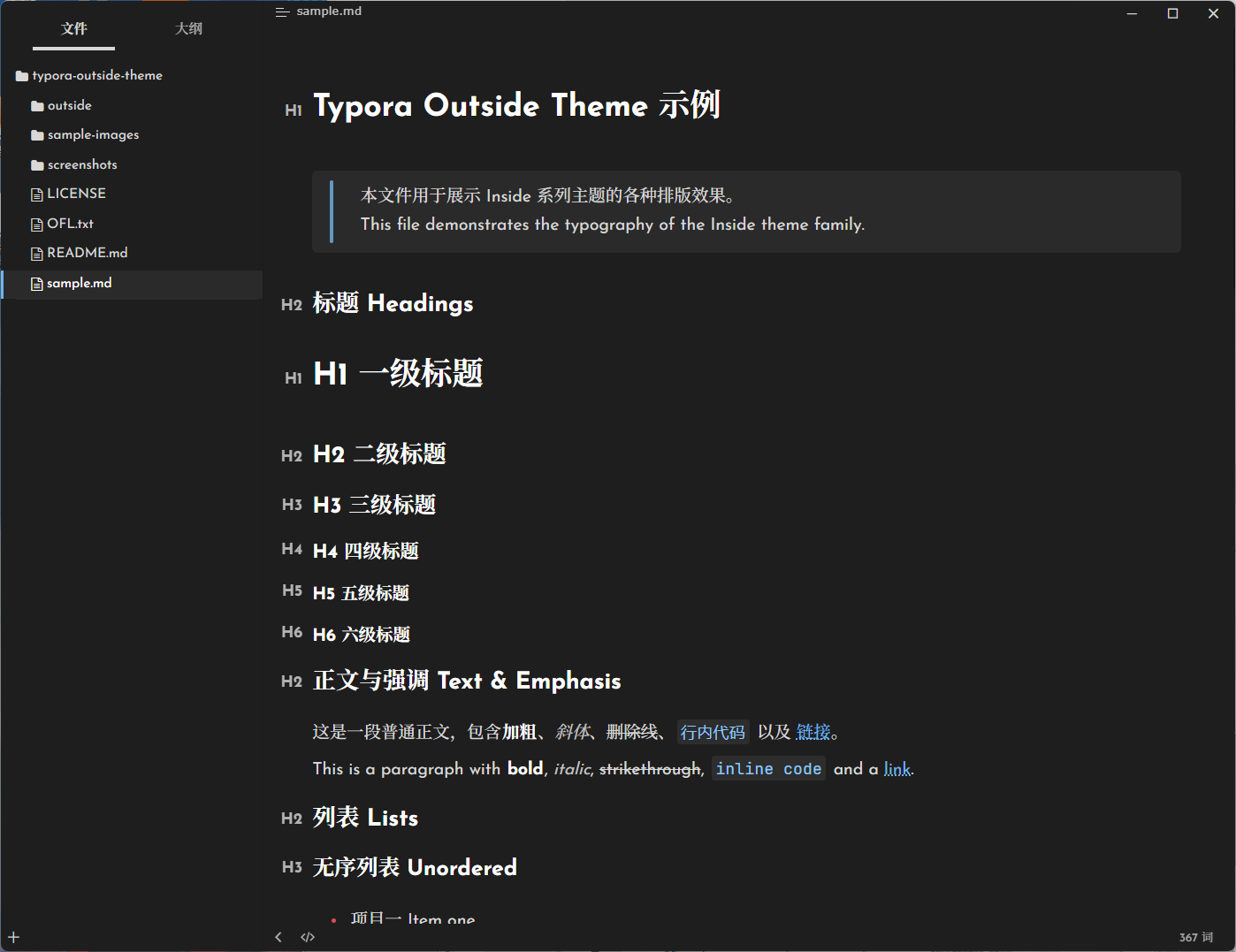Close the Typora window
The width and height of the screenshot is (1236, 952).
coord(1214,13)
